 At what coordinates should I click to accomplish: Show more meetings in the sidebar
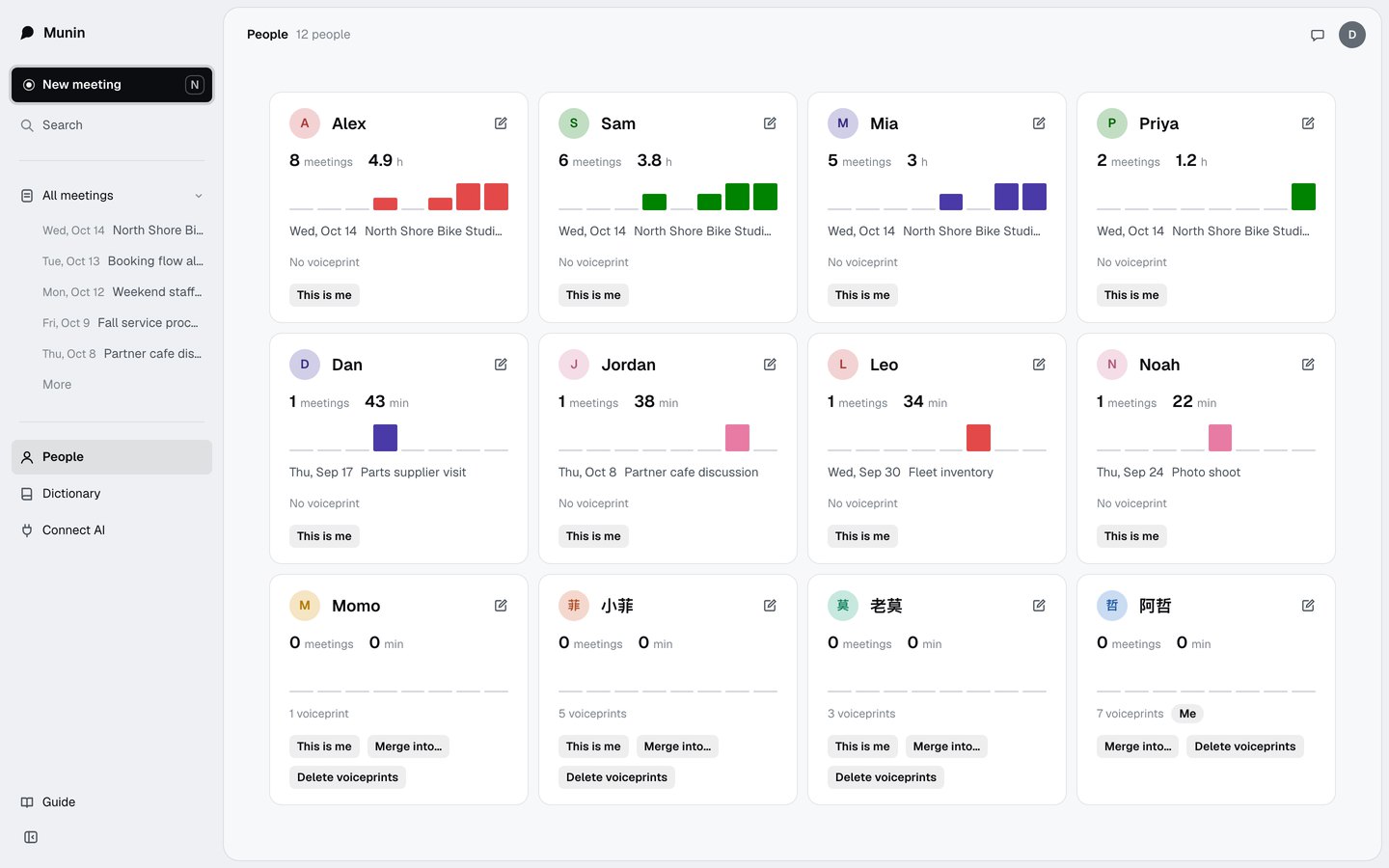(x=57, y=385)
